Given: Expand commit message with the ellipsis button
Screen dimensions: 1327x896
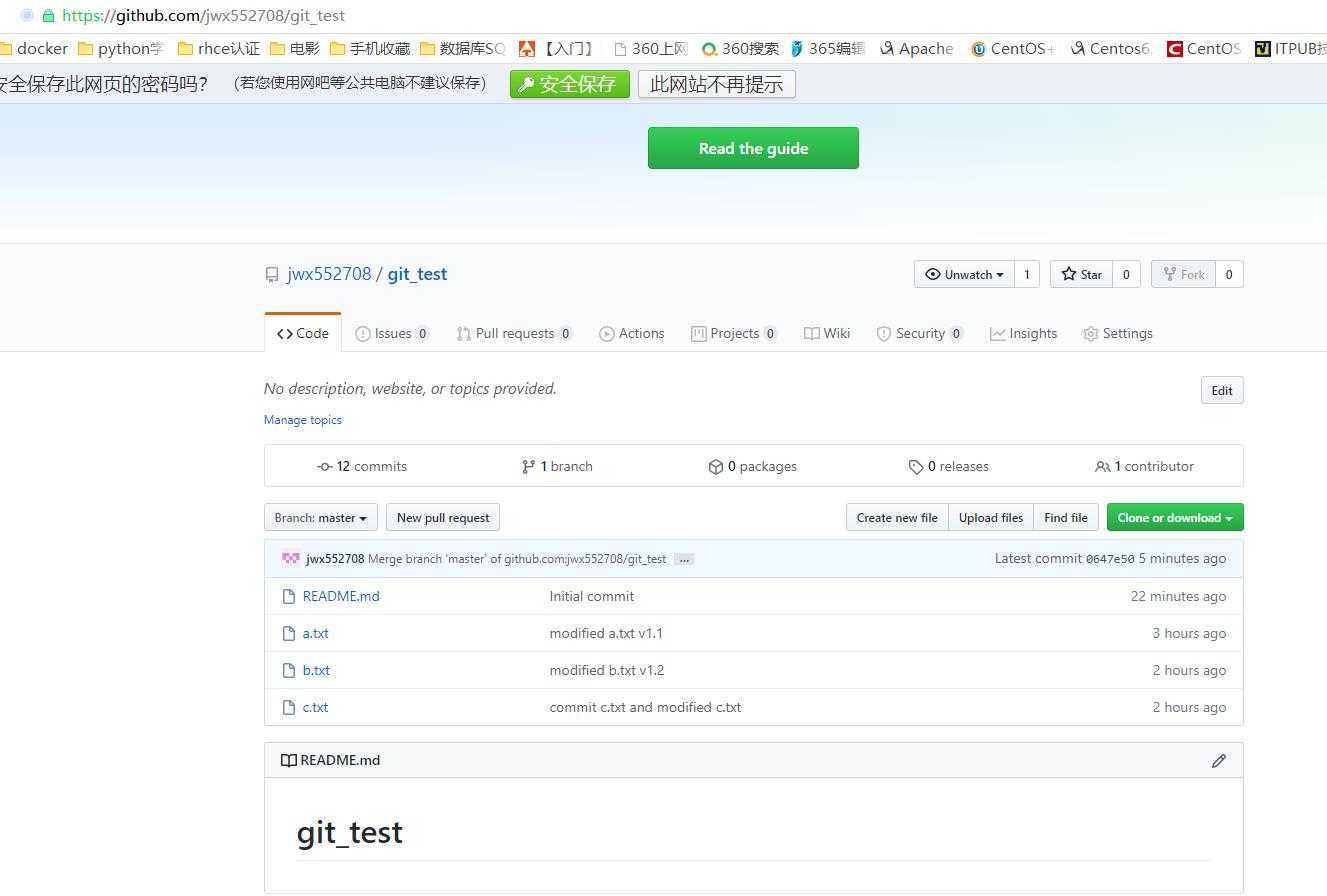Looking at the screenshot, I should 684,560.
